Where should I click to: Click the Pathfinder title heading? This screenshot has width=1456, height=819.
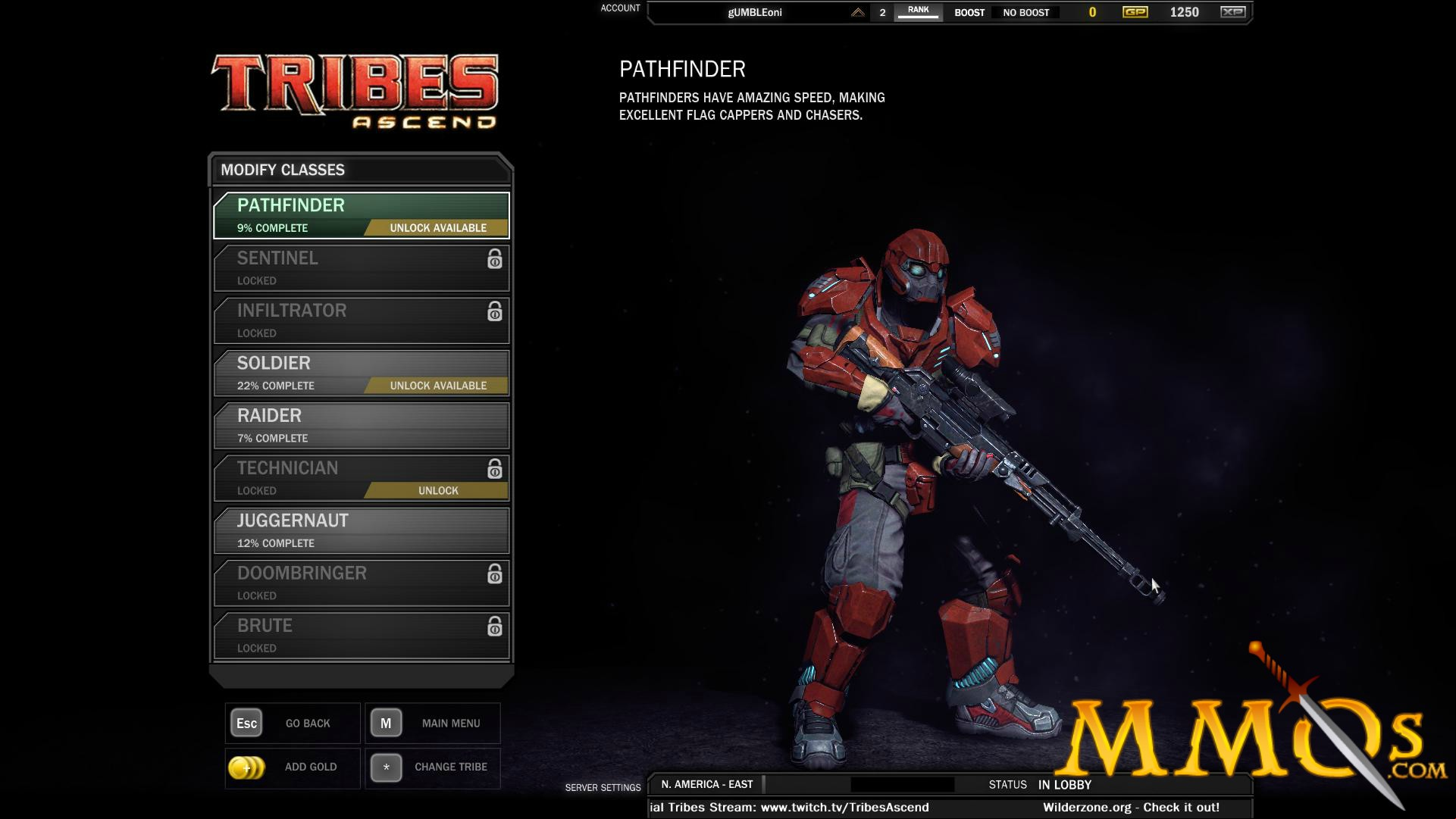(682, 69)
